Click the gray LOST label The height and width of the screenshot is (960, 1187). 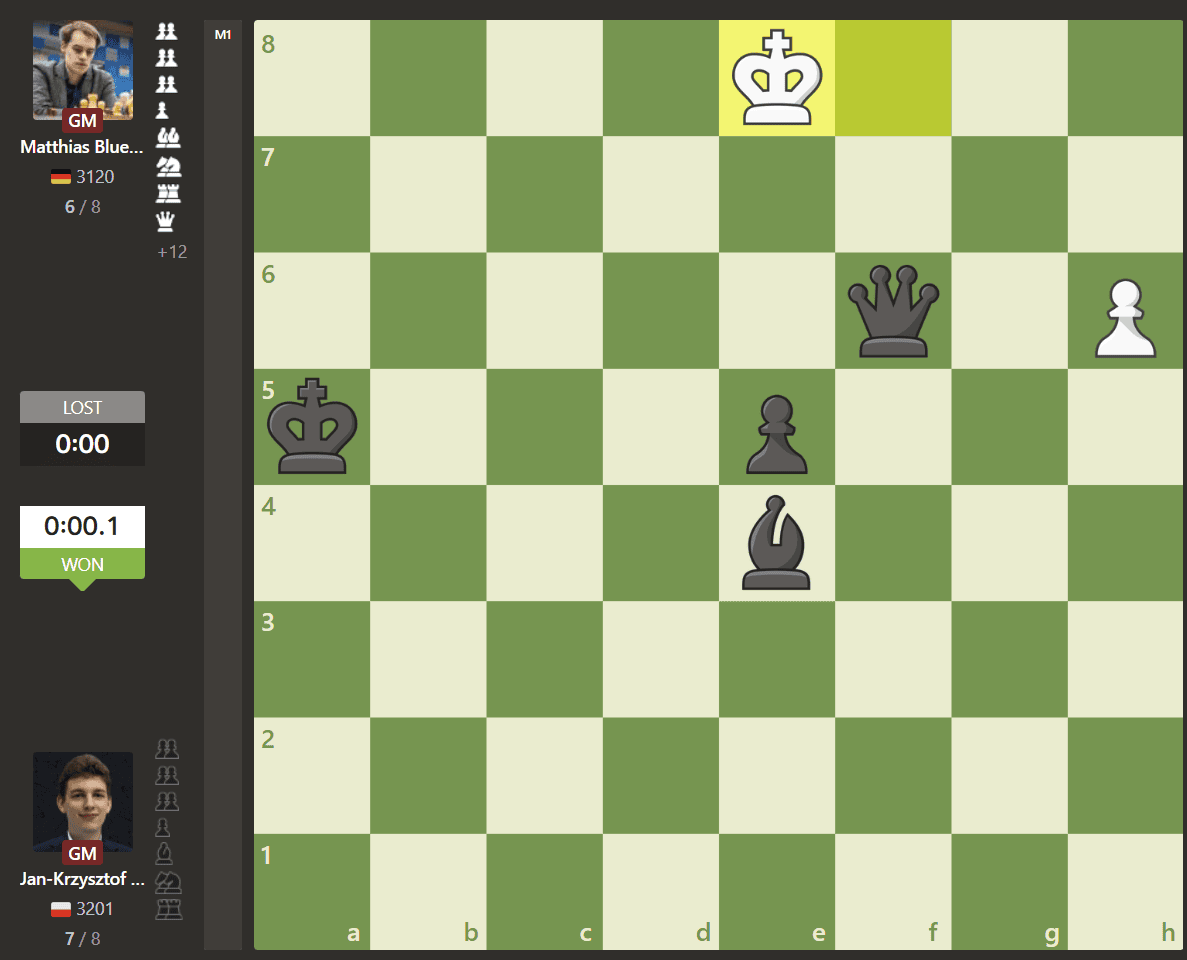coord(82,408)
